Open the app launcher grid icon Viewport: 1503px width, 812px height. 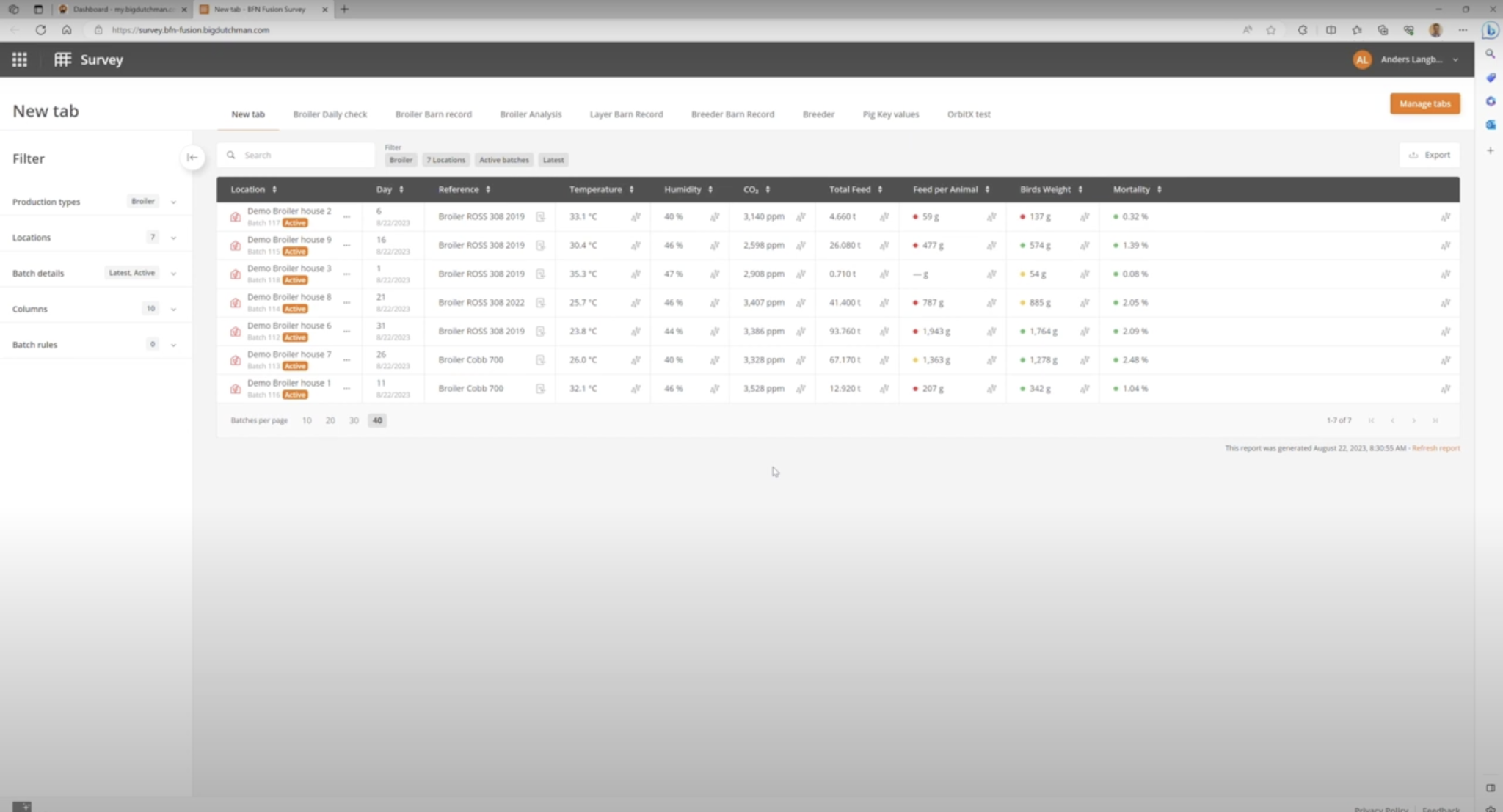pos(20,59)
